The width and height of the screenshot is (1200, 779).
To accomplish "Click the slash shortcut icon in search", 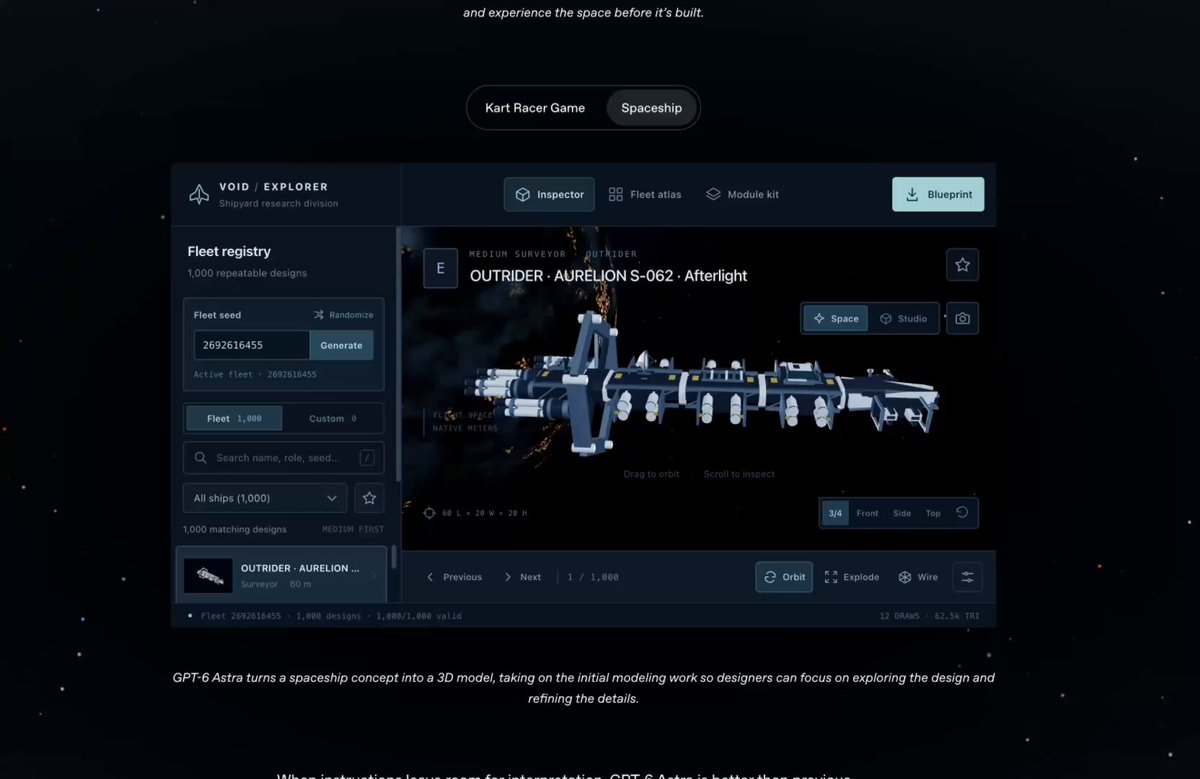I will tap(367, 458).
